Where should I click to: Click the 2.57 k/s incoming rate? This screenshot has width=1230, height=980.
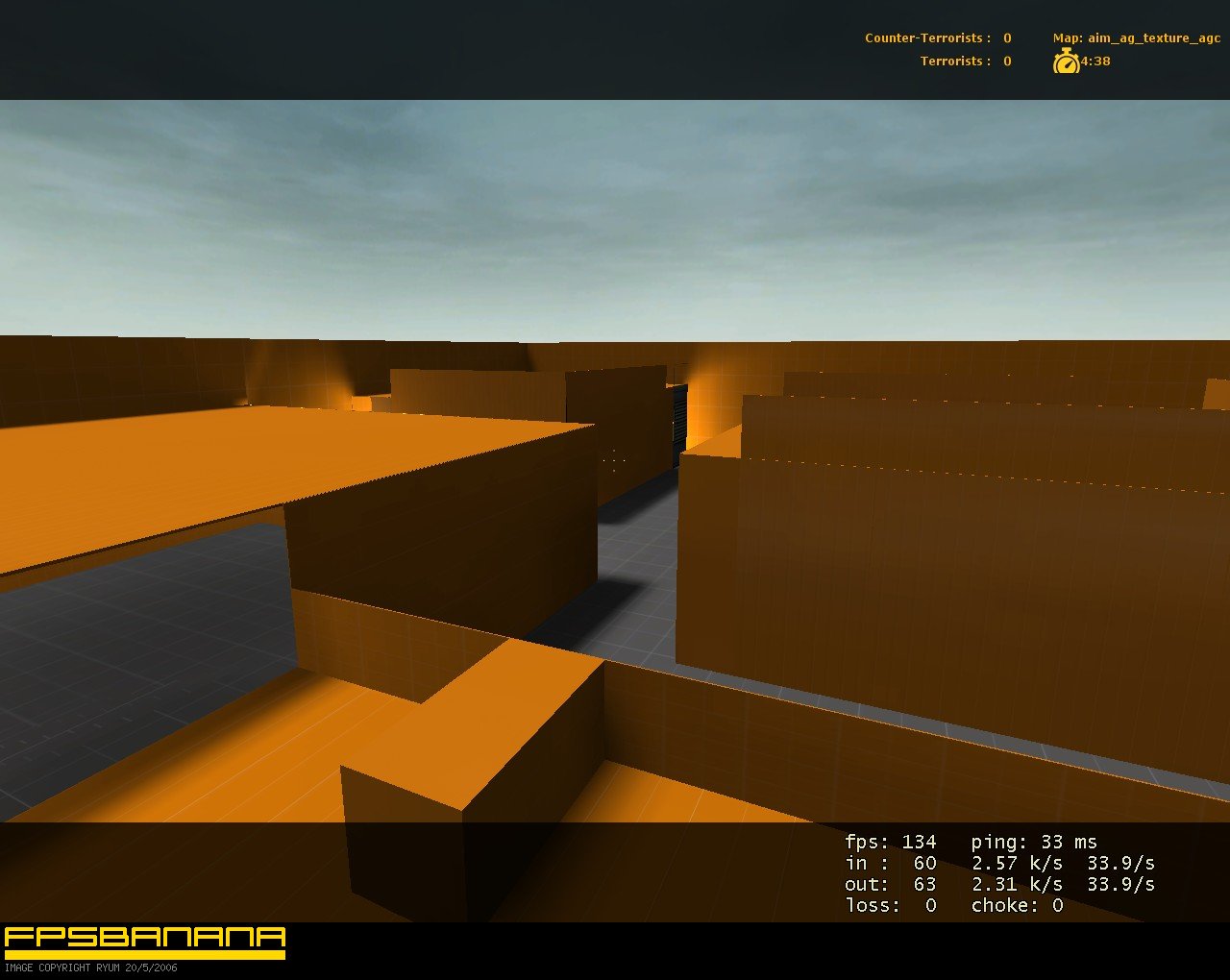click(x=1017, y=864)
